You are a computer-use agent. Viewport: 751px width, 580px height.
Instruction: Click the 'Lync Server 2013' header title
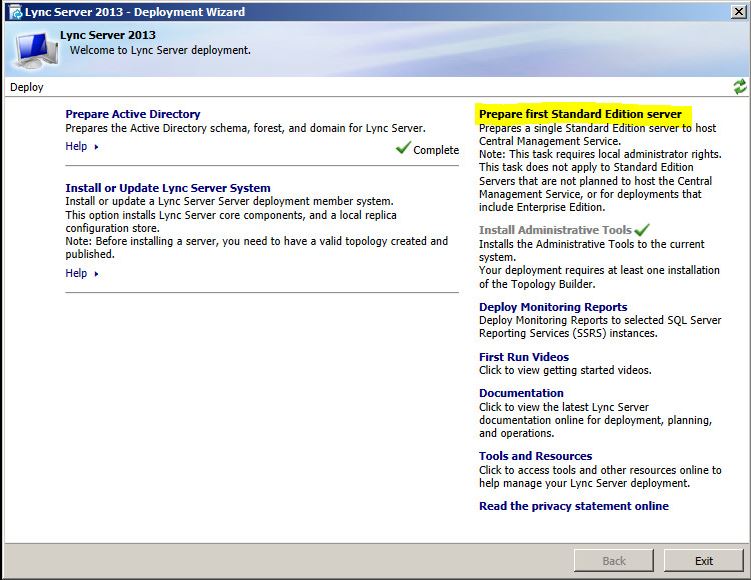108,35
